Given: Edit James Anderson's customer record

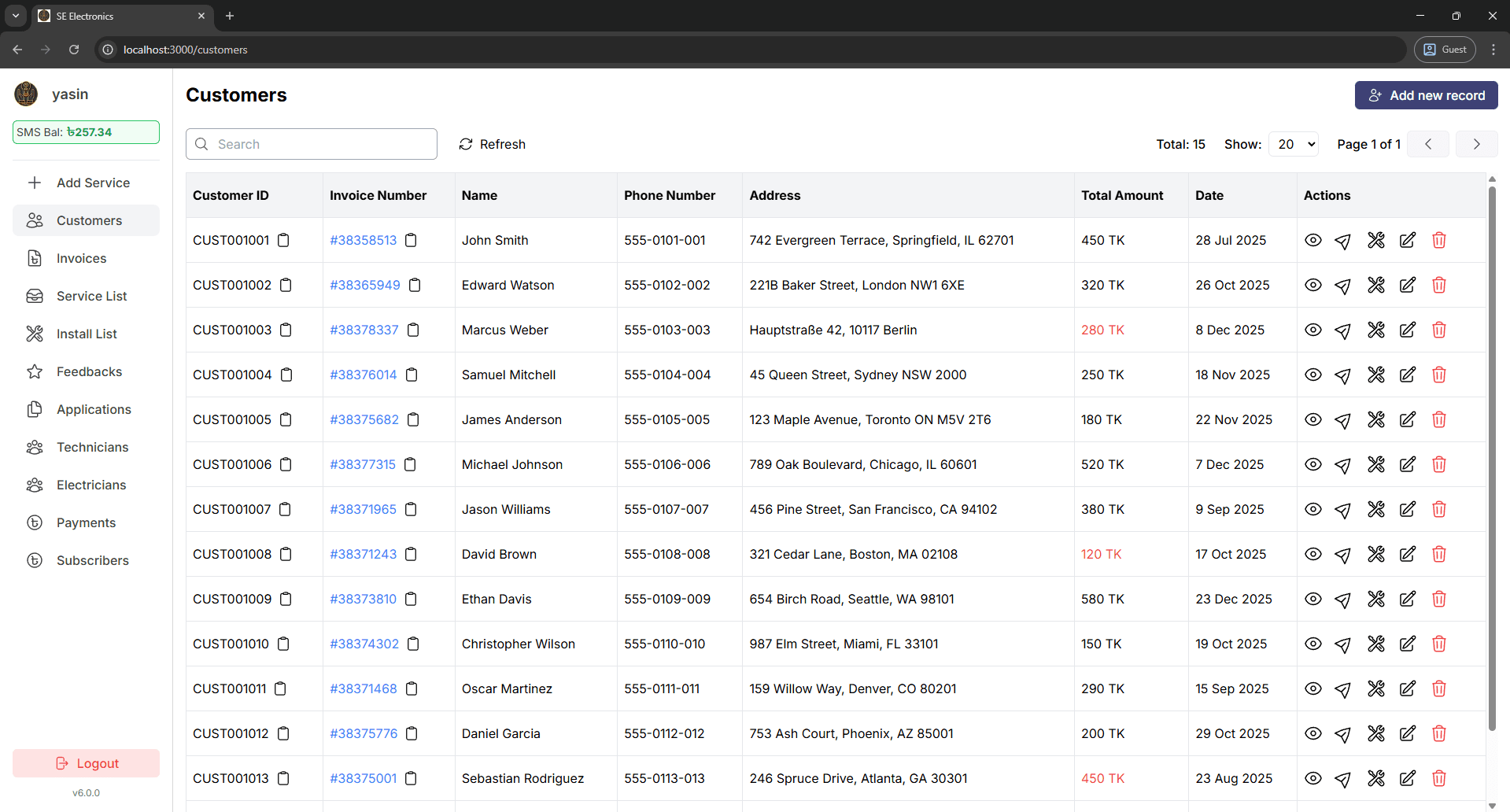Looking at the screenshot, I should tap(1407, 419).
